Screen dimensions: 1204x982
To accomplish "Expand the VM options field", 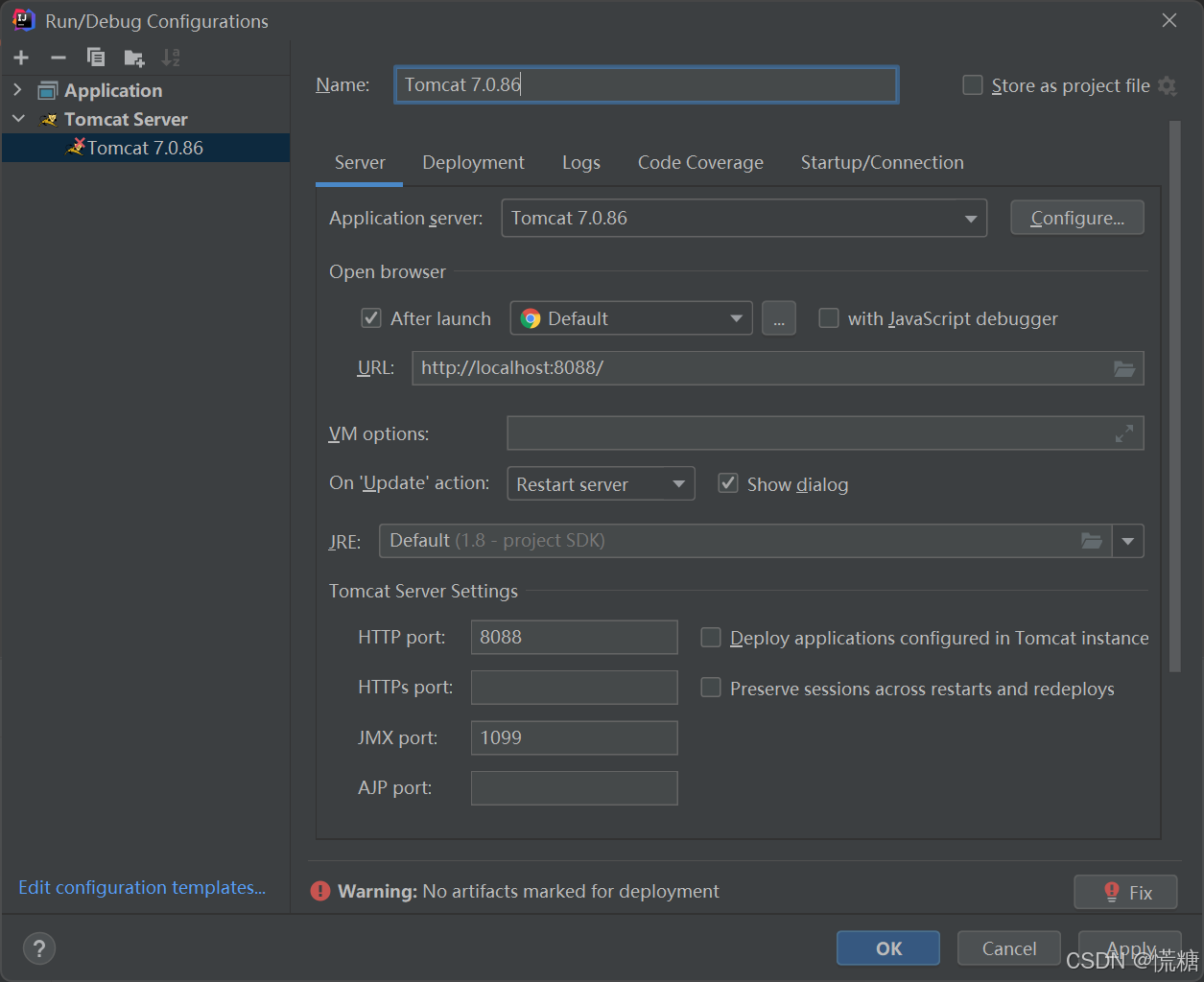I will click(1124, 433).
